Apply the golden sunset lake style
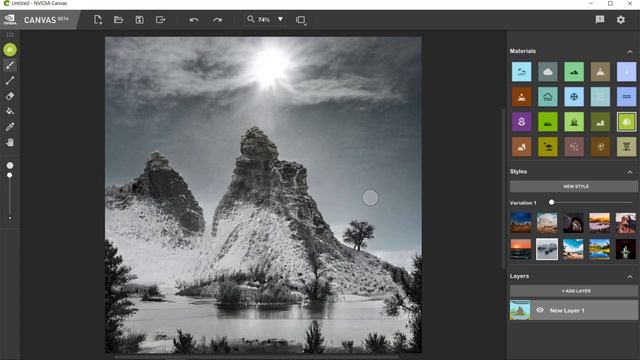This screenshot has height=360, width=640. (599, 222)
